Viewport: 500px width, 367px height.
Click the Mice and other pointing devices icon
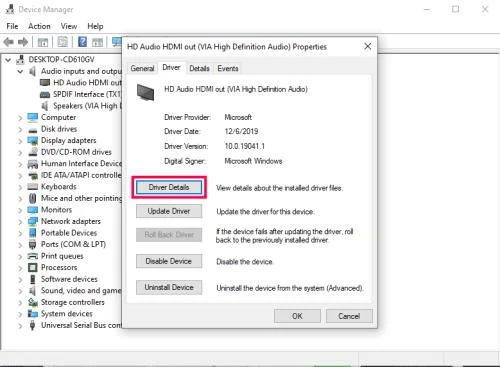tap(33, 198)
